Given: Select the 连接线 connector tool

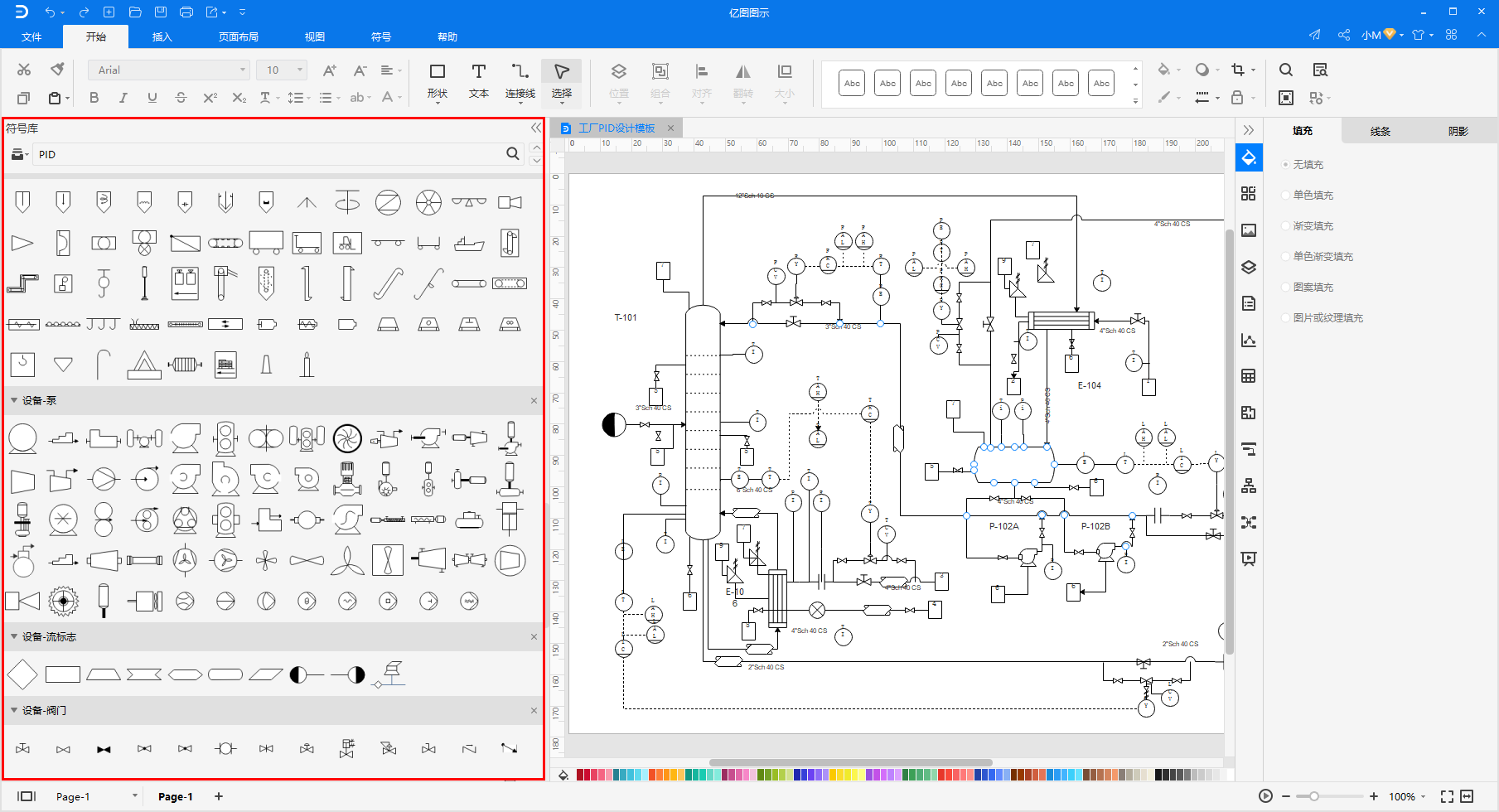Looking at the screenshot, I should pyautogui.click(x=520, y=81).
